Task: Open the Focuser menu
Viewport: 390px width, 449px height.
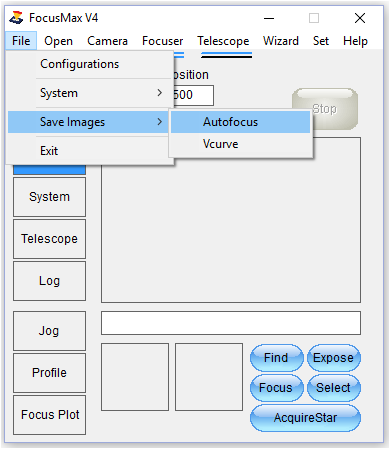Action: [162, 41]
